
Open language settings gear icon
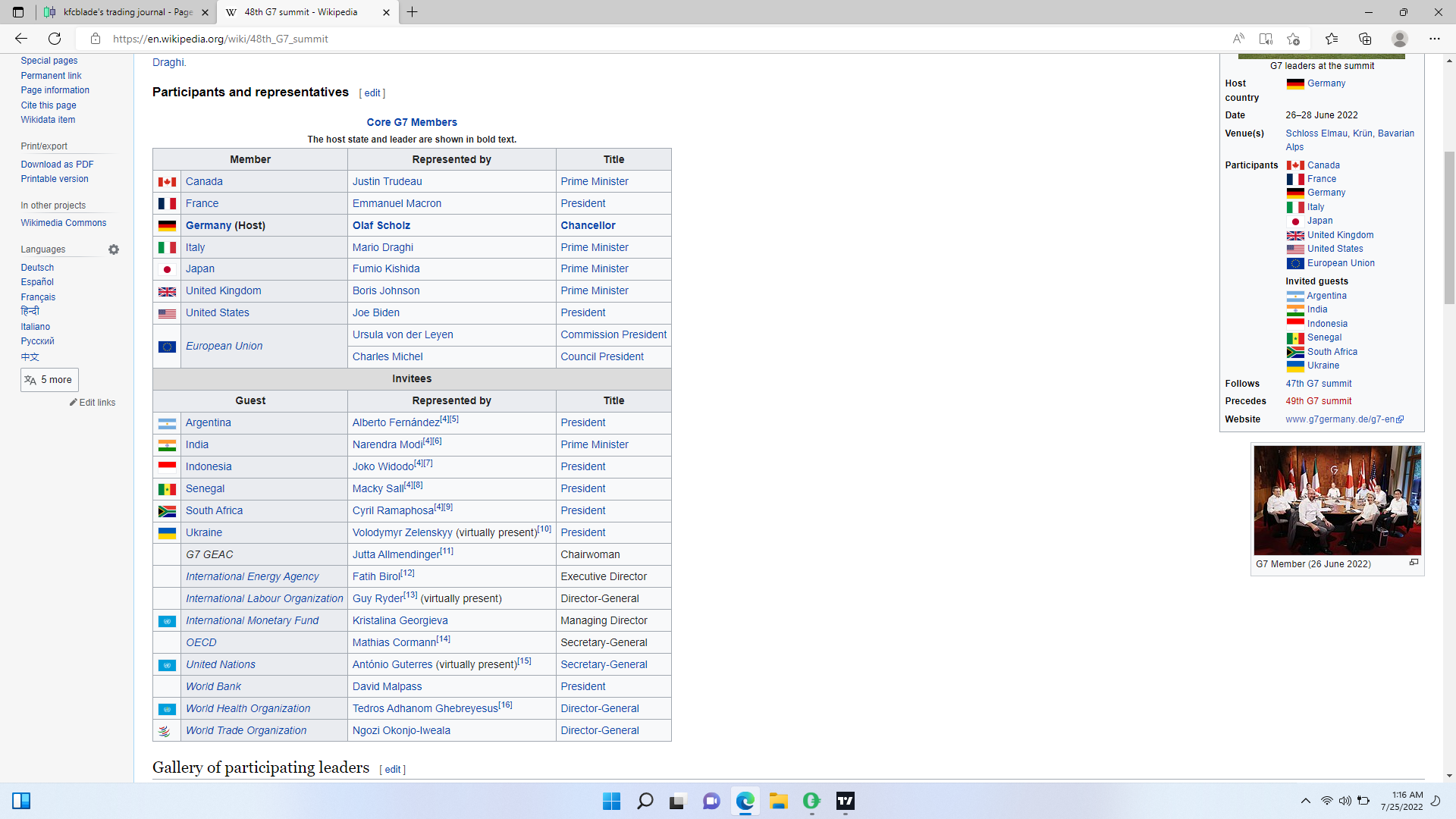[x=114, y=249]
